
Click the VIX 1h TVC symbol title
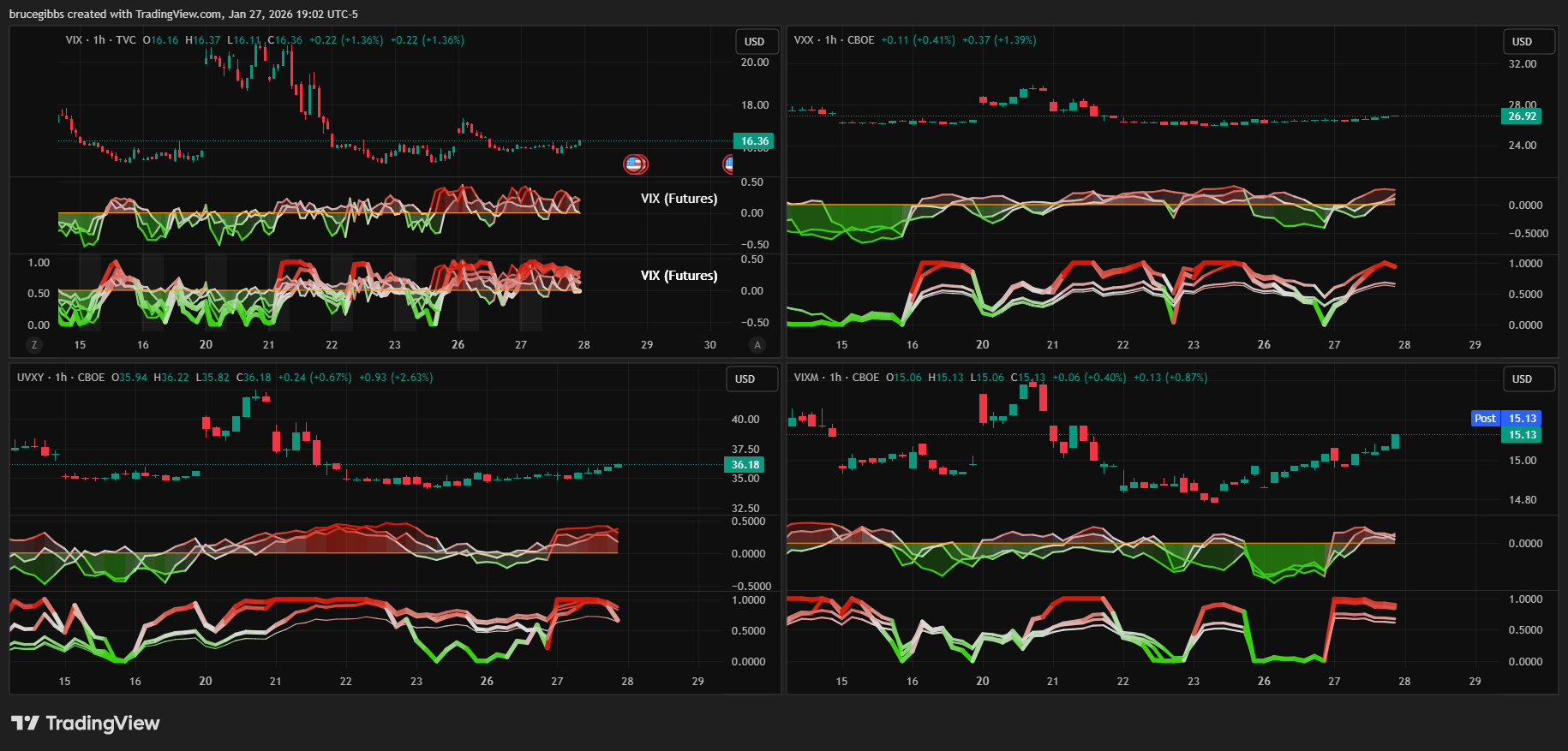point(100,40)
